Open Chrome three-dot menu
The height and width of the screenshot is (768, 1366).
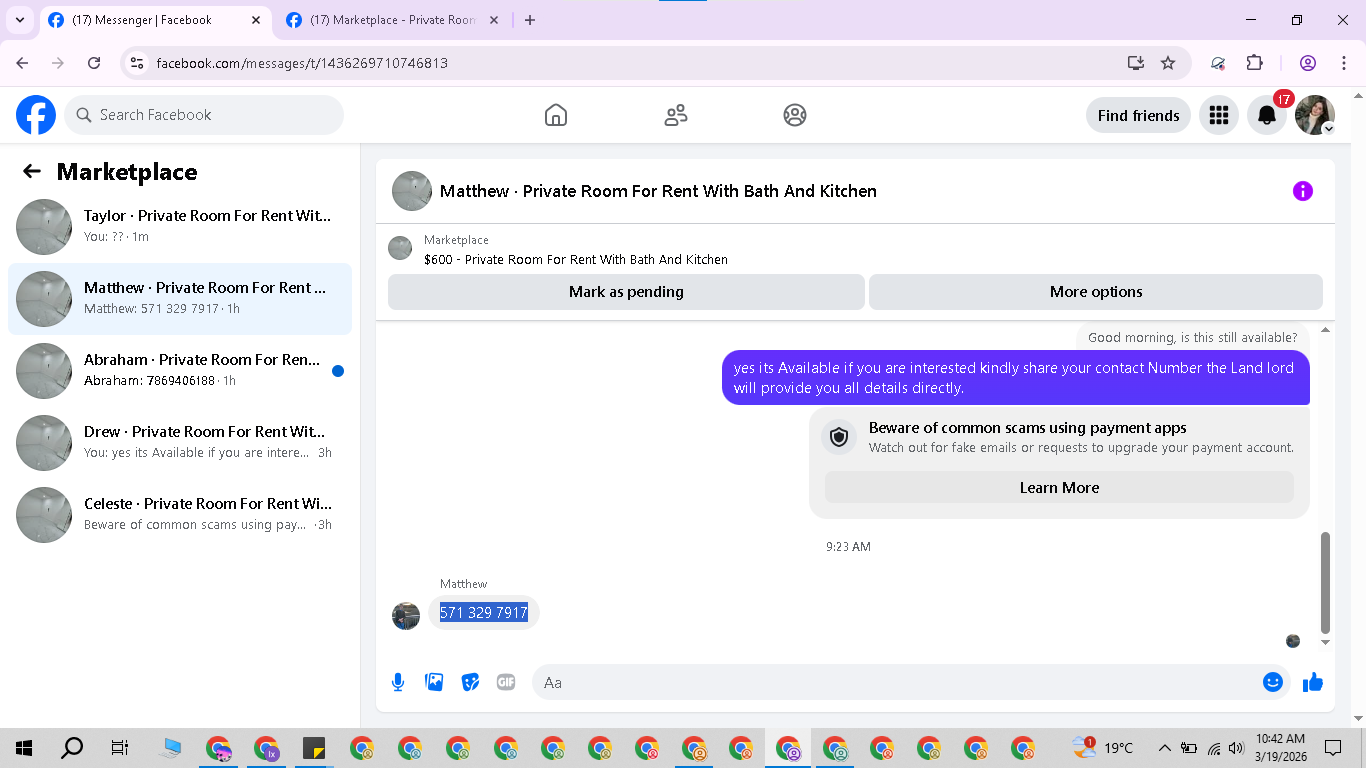pyautogui.click(x=1344, y=63)
